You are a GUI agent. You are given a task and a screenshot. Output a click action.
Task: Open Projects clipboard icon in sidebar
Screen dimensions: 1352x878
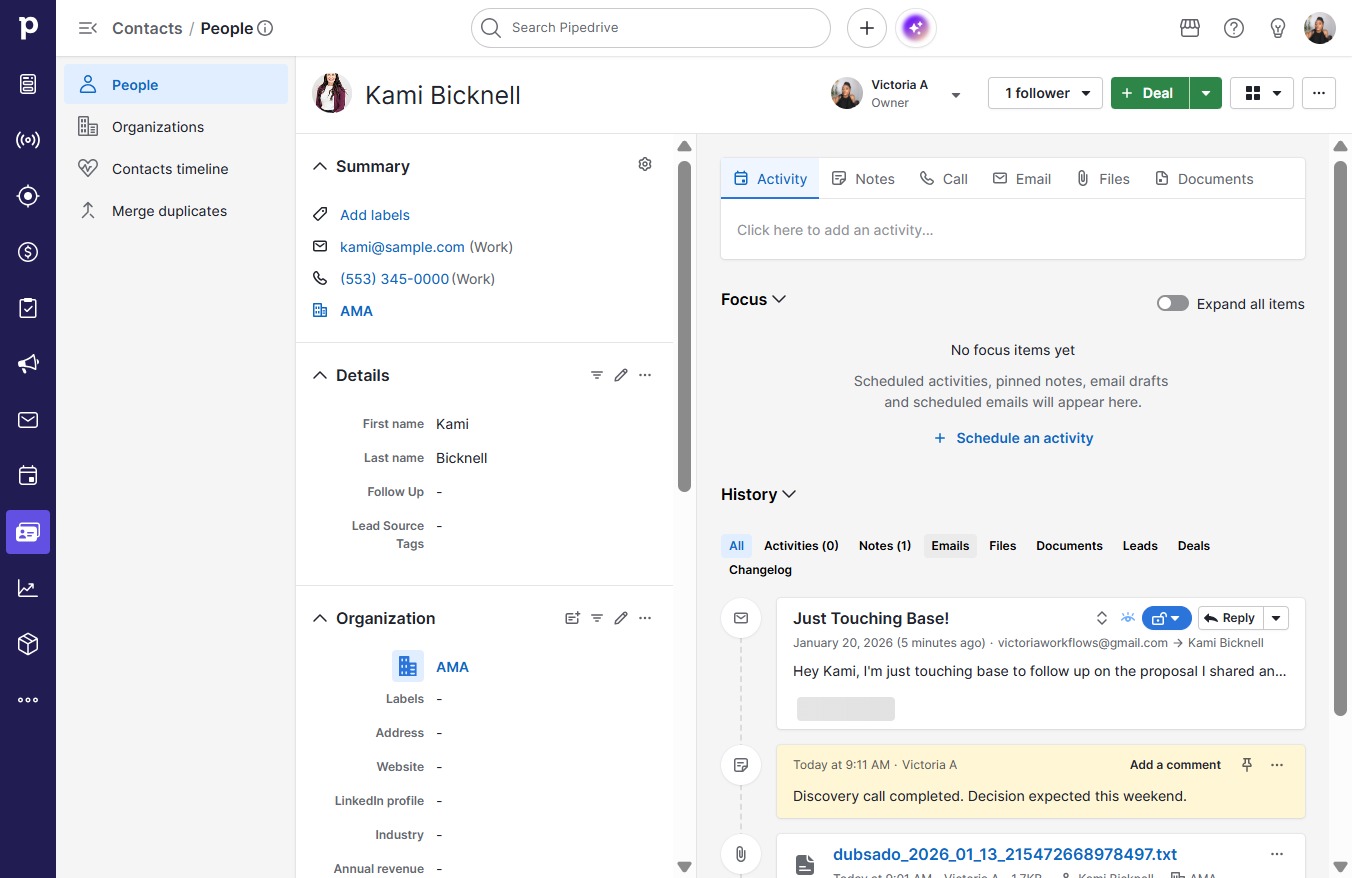click(28, 308)
